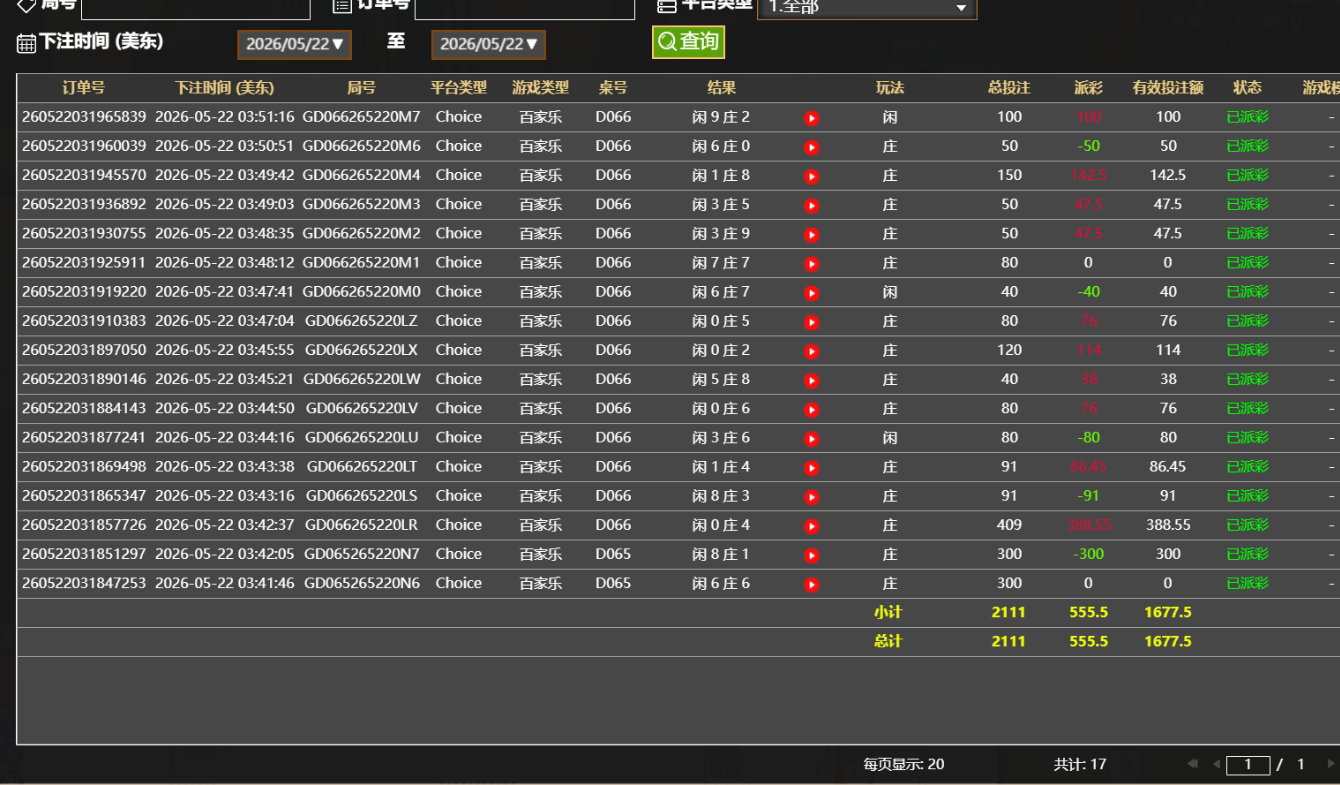The image size is (1340, 785).
Task: Play video replay for round GD066265220LZ
Action: point(812,322)
